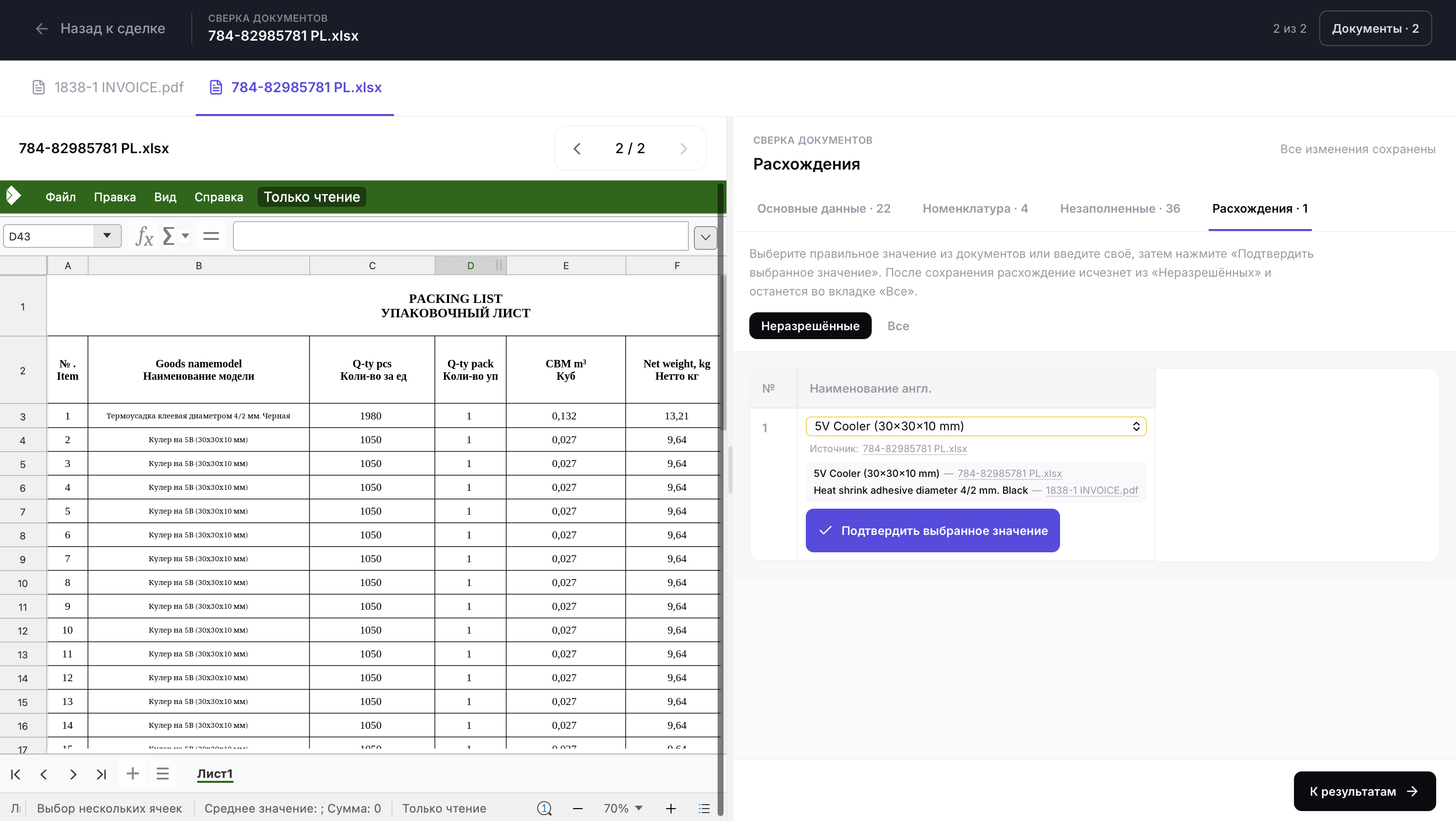Viewport: 1456px width, 821px height.
Task: Go to next document with right chevron
Action: [683, 148]
